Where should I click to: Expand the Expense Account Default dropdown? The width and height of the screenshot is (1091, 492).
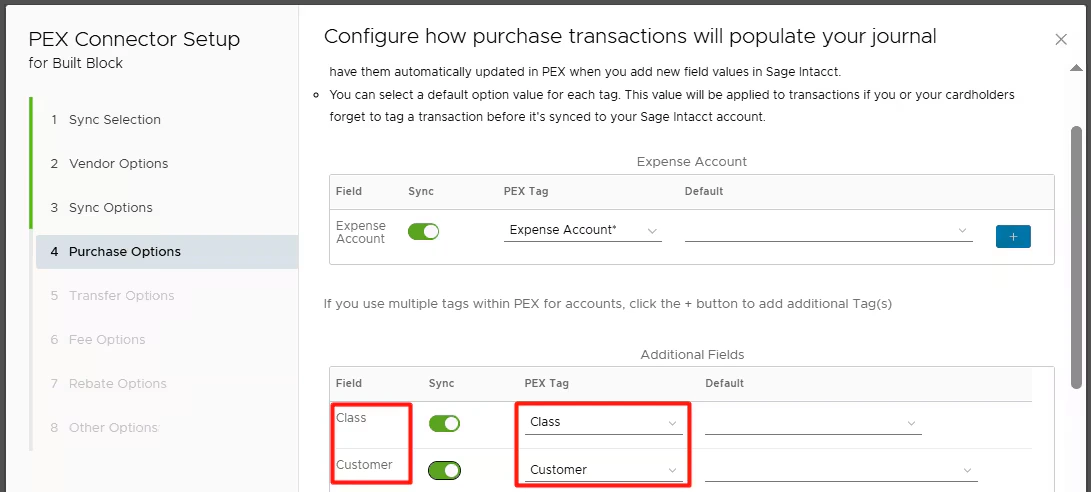[828, 230]
